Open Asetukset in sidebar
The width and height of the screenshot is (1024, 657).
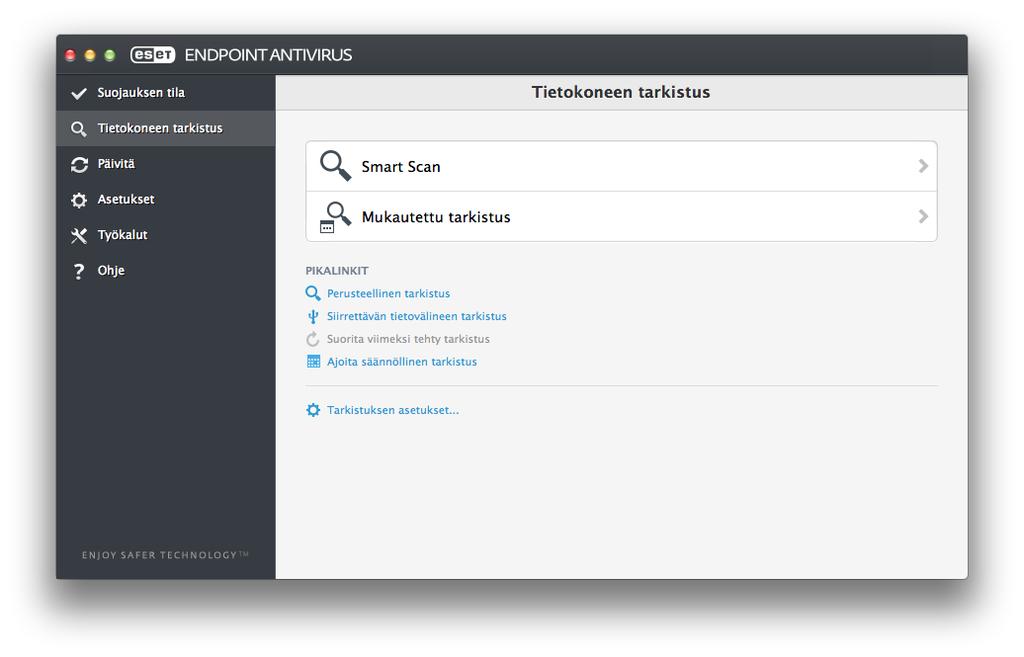pyautogui.click(x=166, y=199)
